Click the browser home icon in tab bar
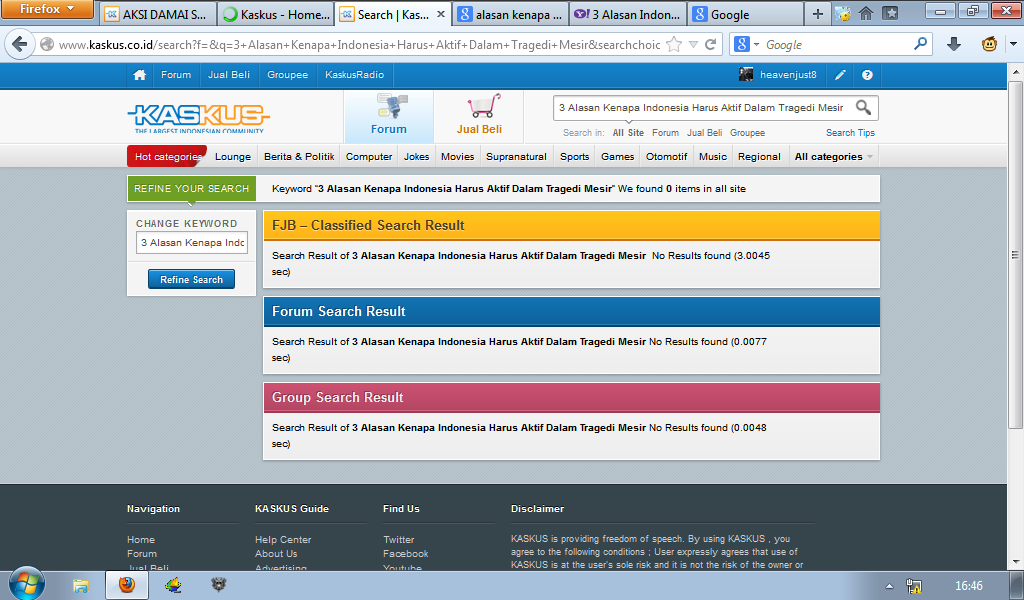The image size is (1024, 600). pos(866,13)
